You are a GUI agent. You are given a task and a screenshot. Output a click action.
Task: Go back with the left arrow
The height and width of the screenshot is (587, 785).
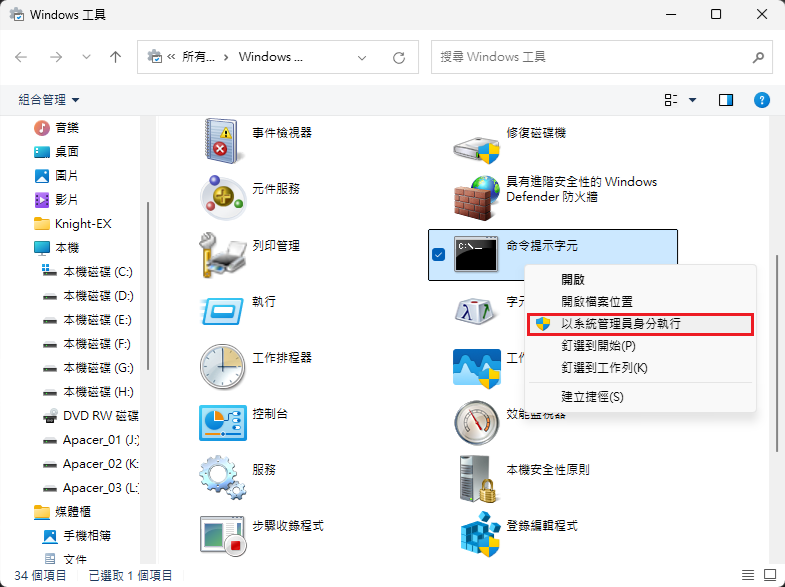coord(21,57)
